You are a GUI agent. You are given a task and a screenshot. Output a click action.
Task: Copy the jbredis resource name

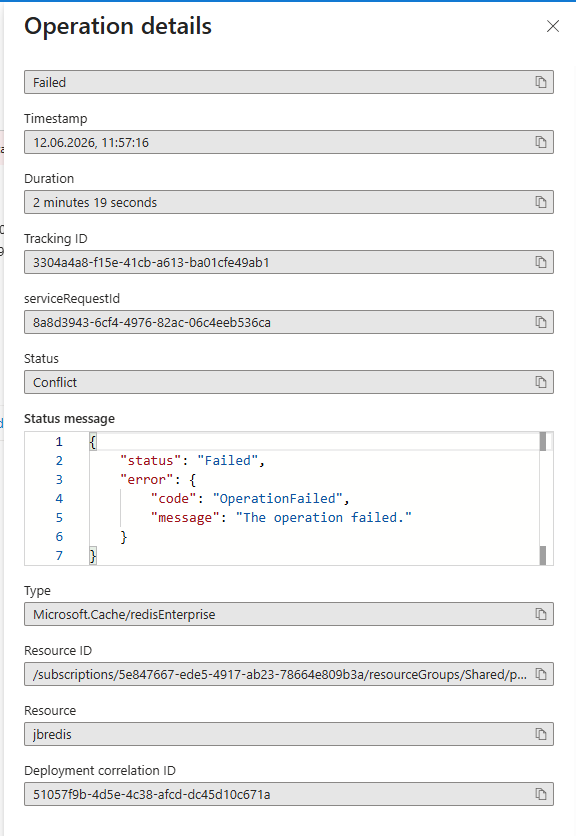pos(541,734)
